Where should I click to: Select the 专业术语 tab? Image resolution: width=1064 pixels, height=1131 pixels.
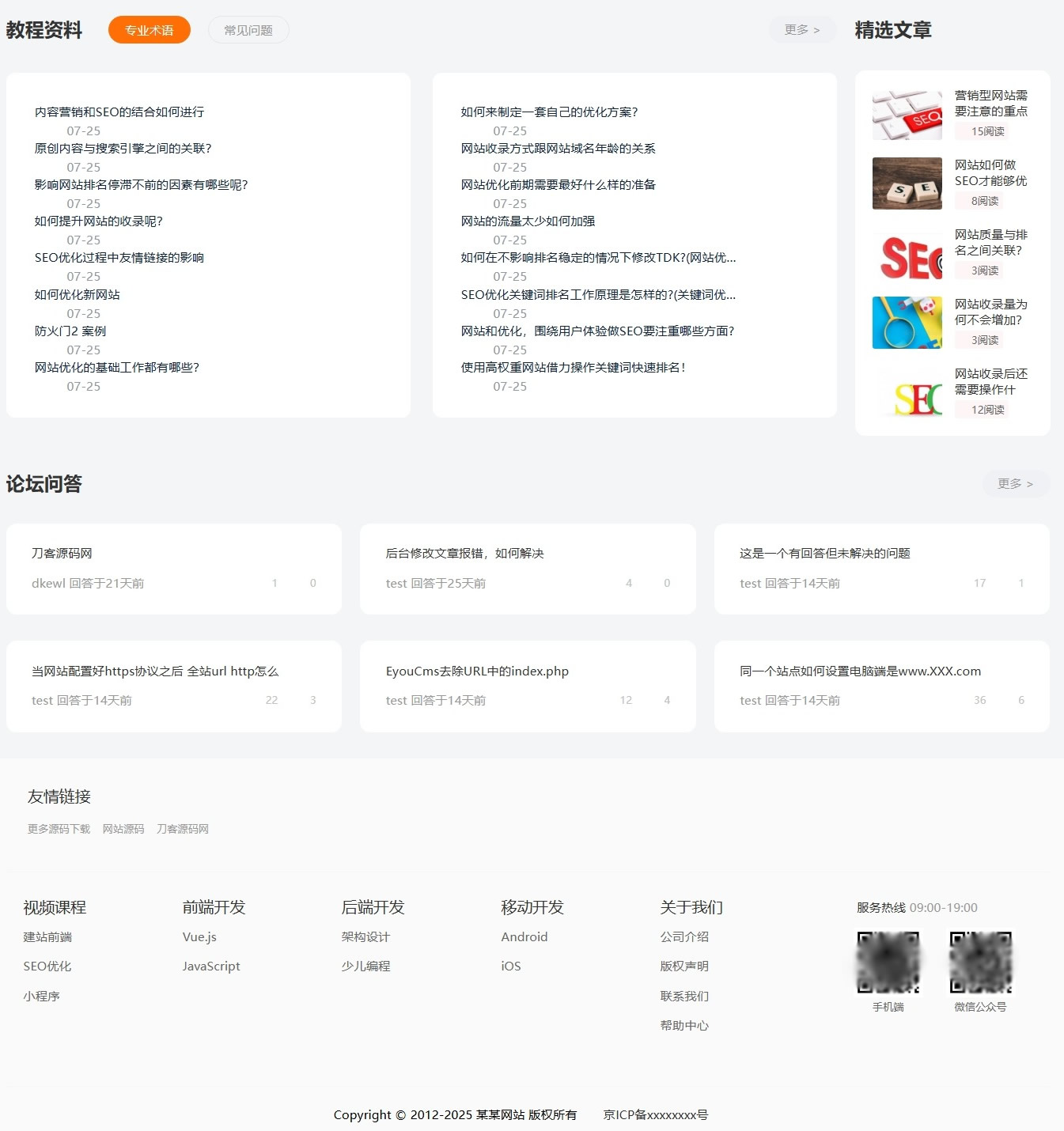[x=149, y=29]
